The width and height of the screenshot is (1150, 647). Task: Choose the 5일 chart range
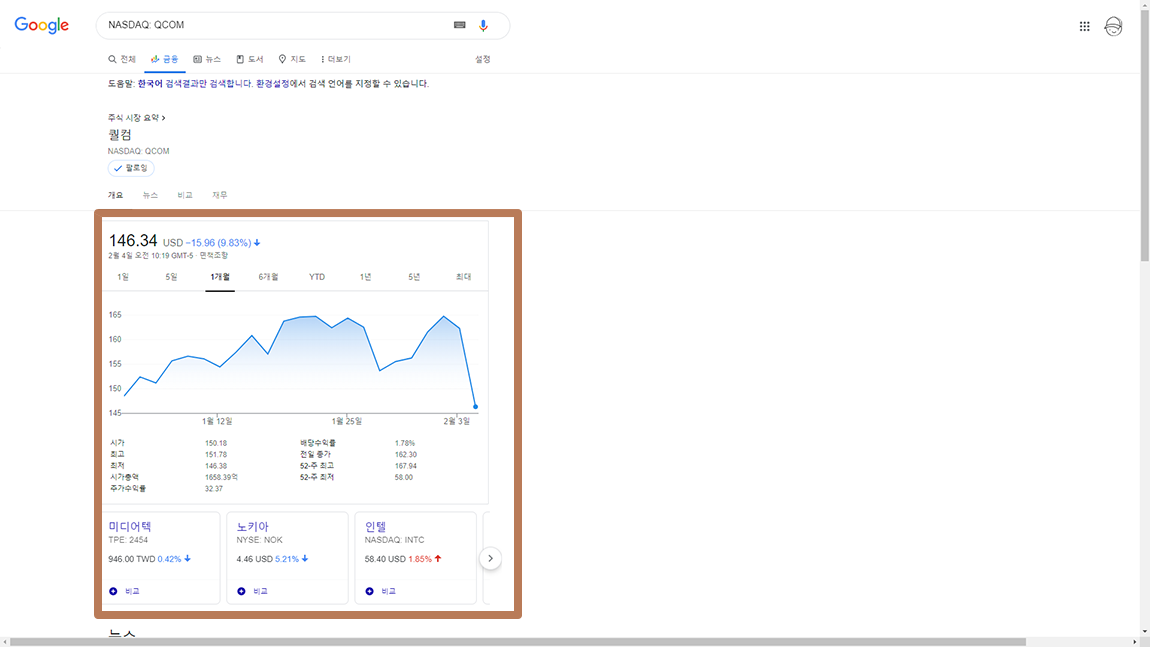[172, 277]
